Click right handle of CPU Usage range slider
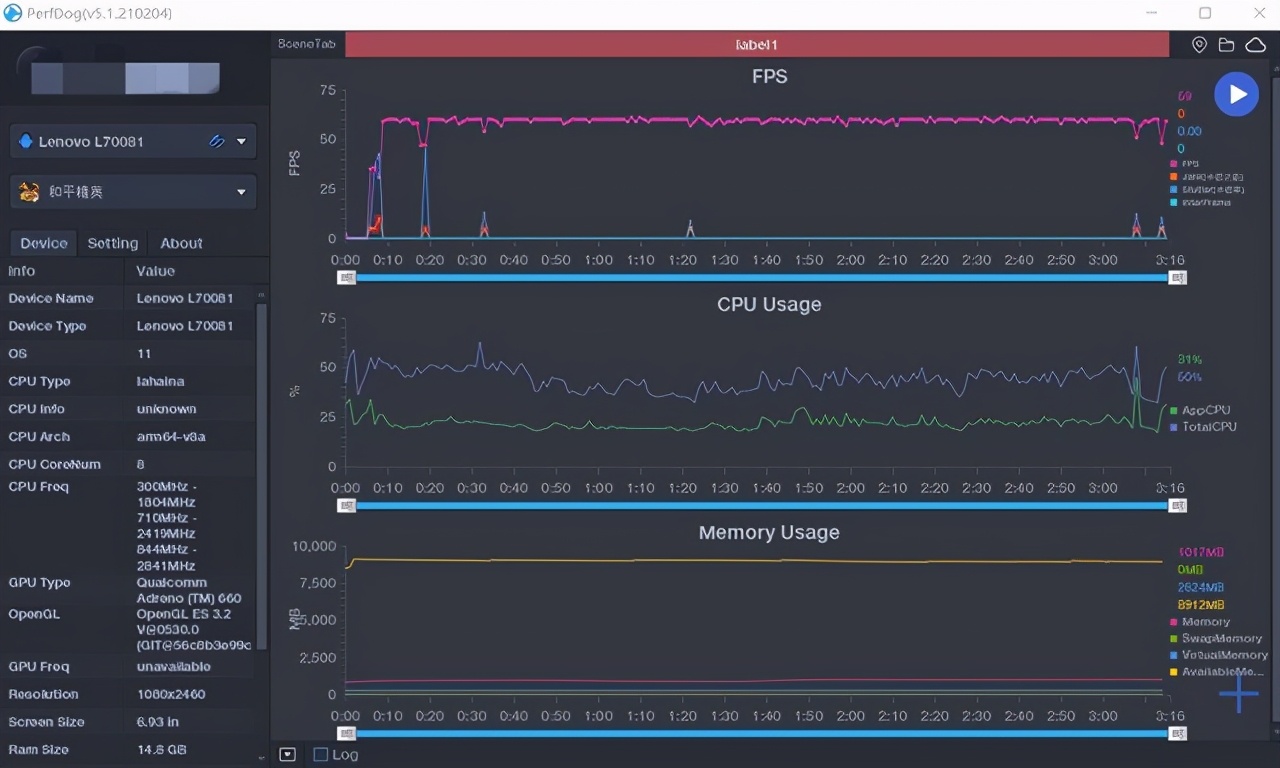 tap(1178, 505)
